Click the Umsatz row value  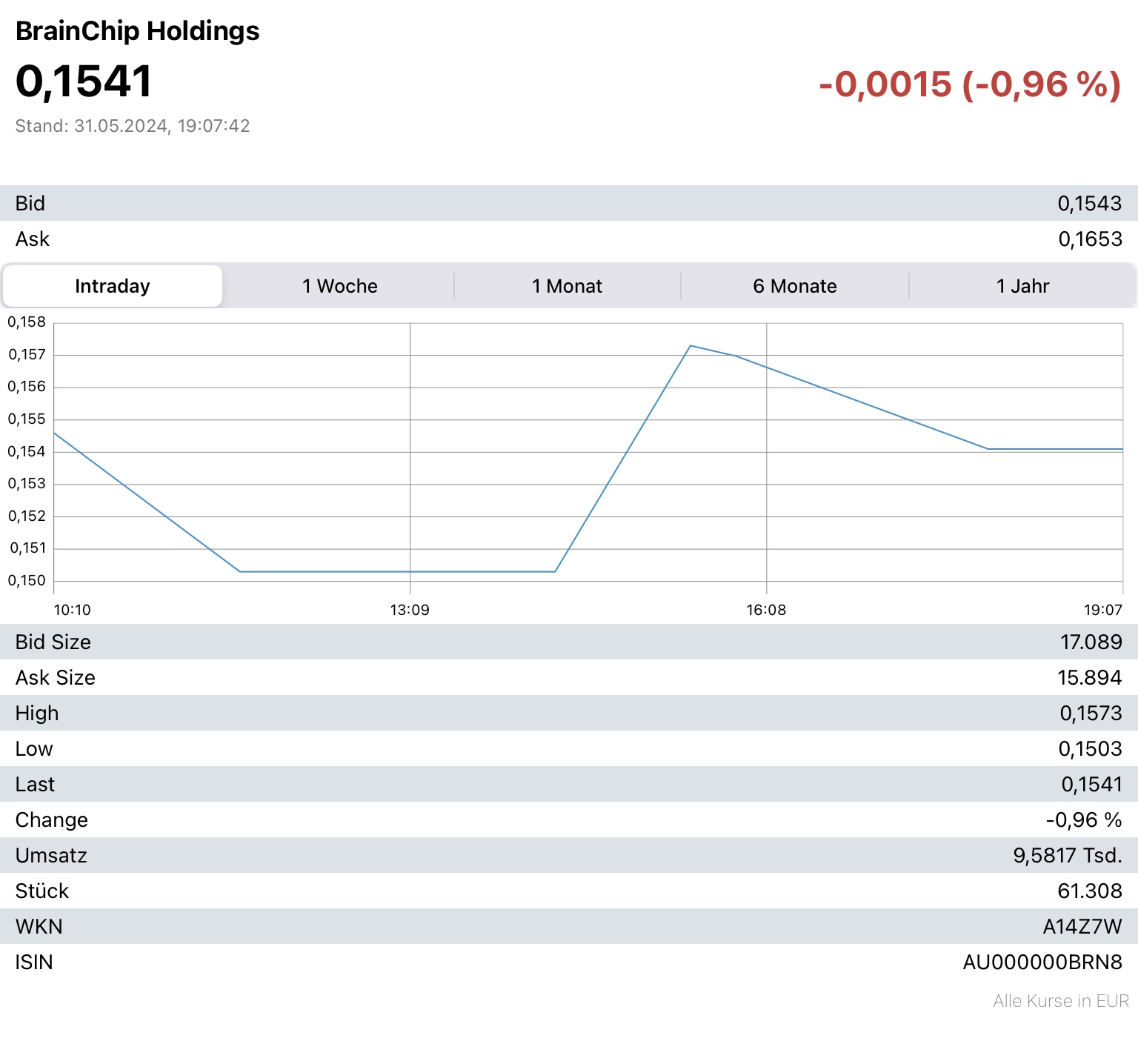1067,856
